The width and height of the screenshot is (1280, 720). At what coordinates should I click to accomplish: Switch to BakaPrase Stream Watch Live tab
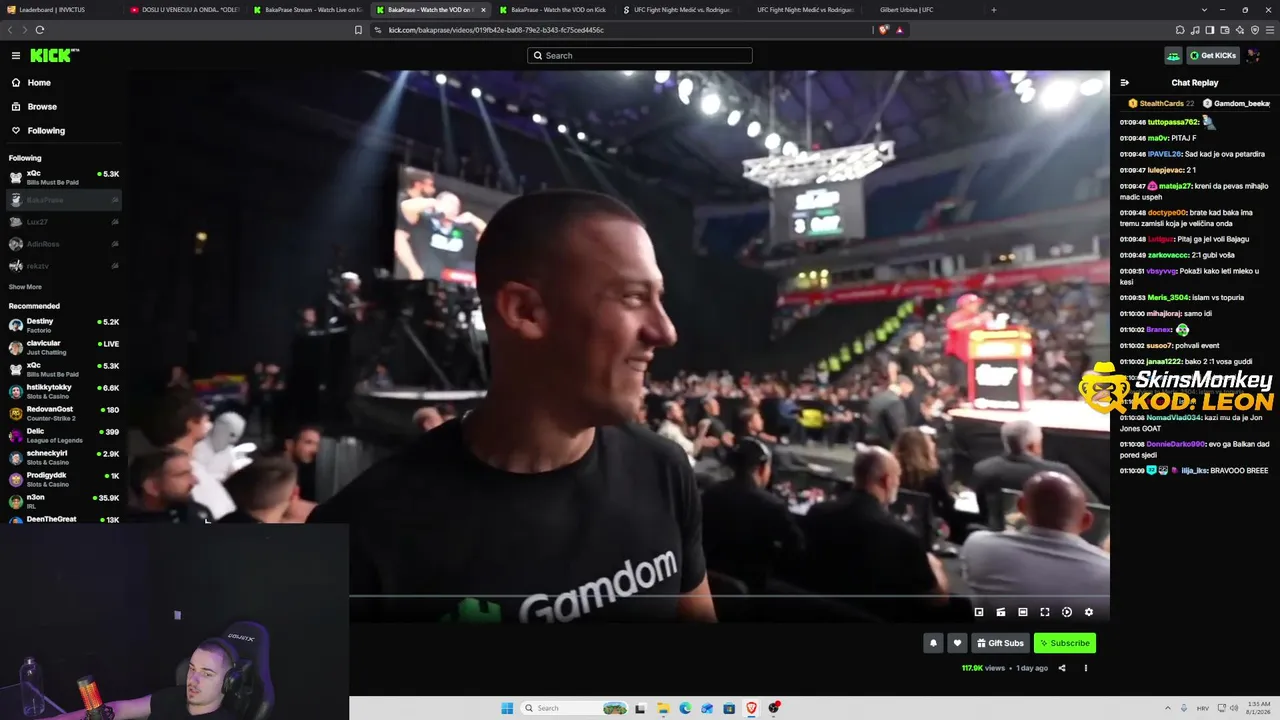(x=307, y=10)
